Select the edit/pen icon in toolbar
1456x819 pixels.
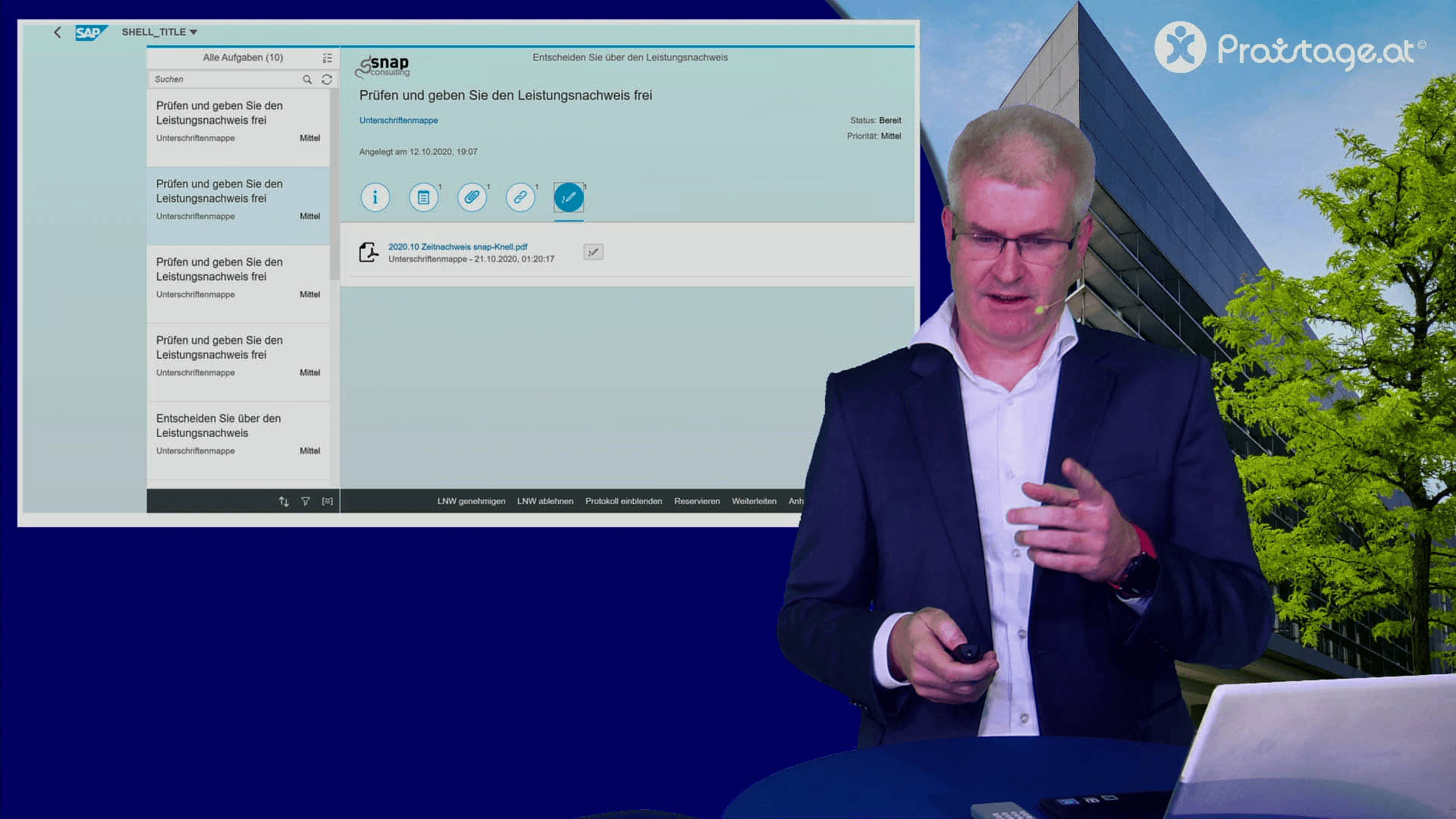[x=568, y=197]
